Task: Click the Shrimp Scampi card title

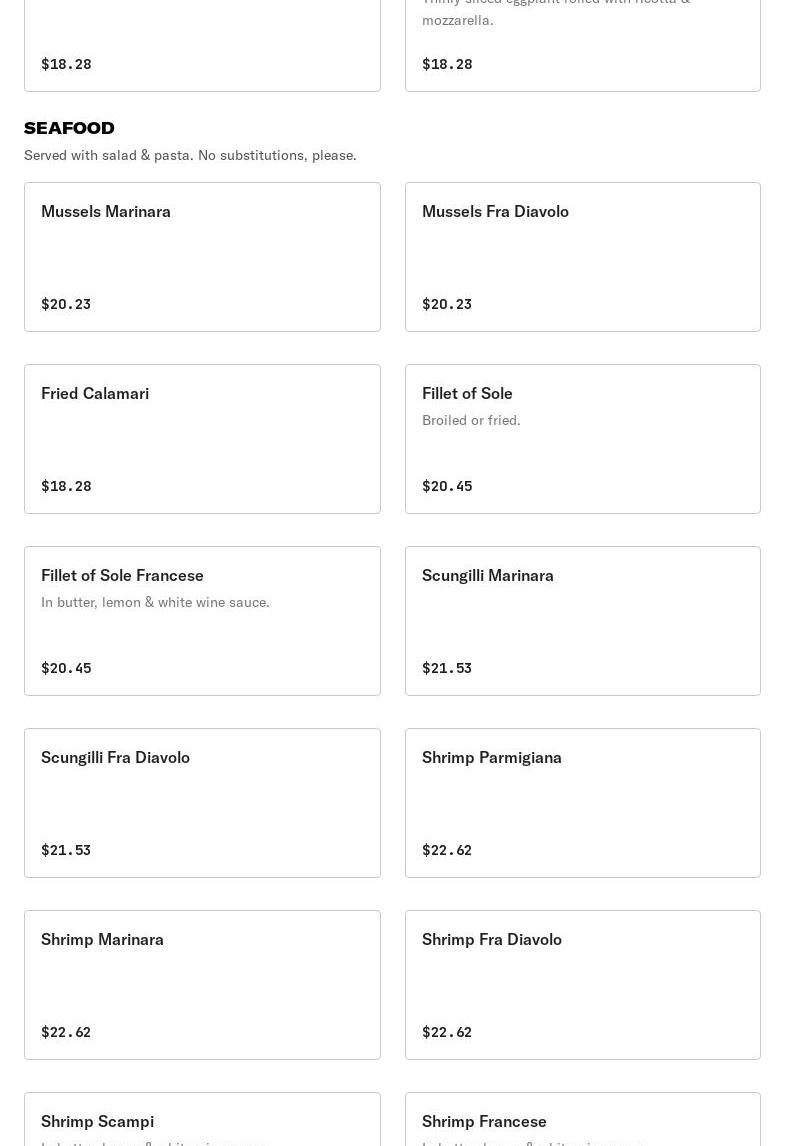Action: (97, 1121)
